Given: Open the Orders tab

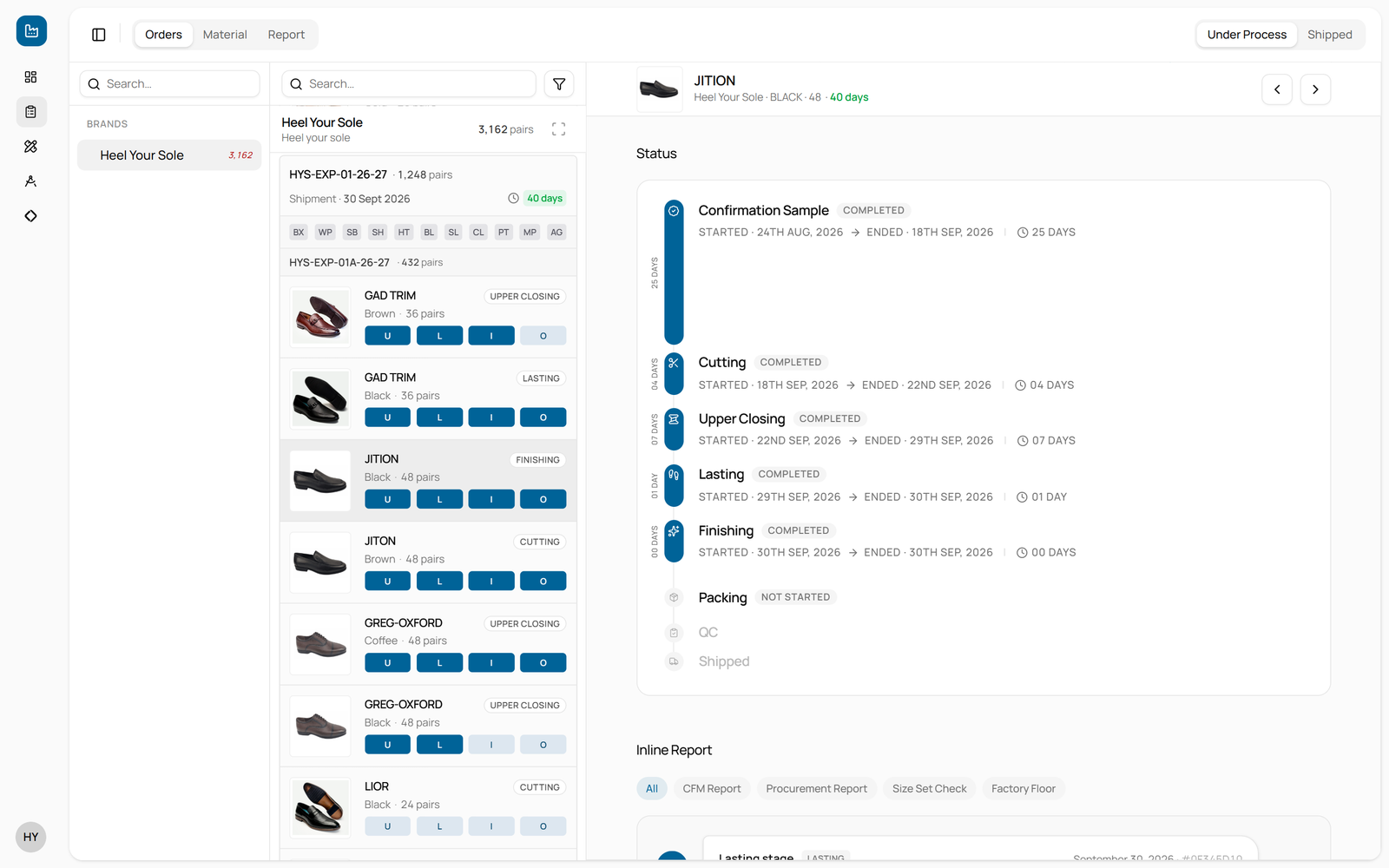Looking at the screenshot, I should click(x=164, y=35).
